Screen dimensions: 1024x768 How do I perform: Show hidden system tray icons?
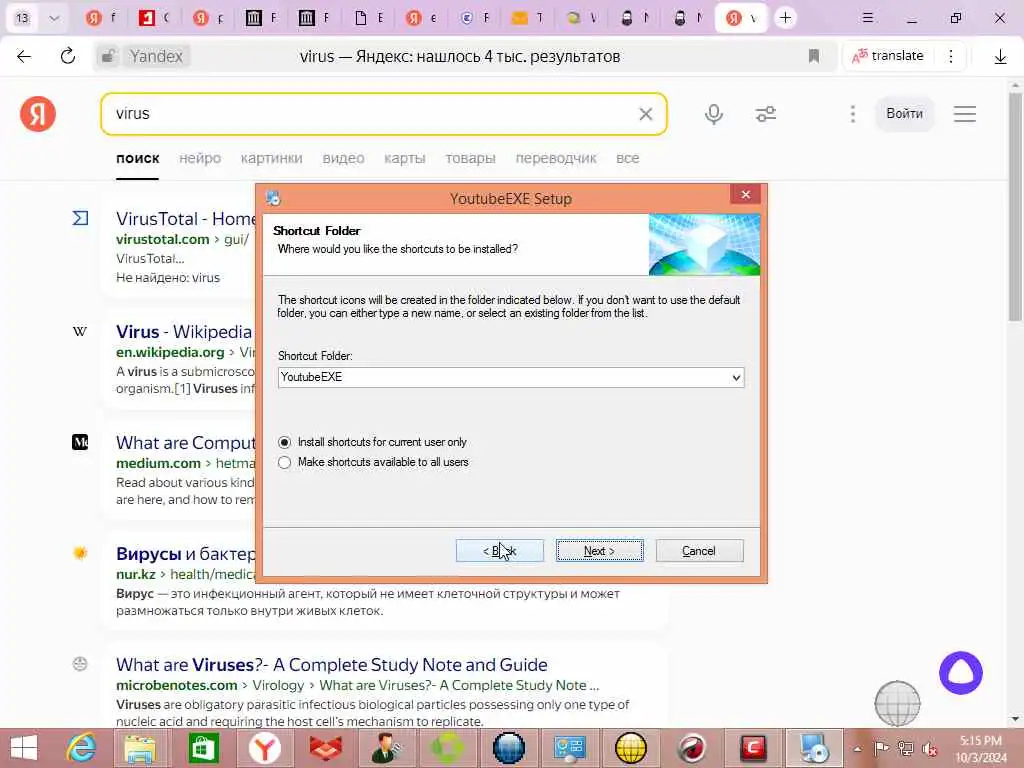(857, 749)
